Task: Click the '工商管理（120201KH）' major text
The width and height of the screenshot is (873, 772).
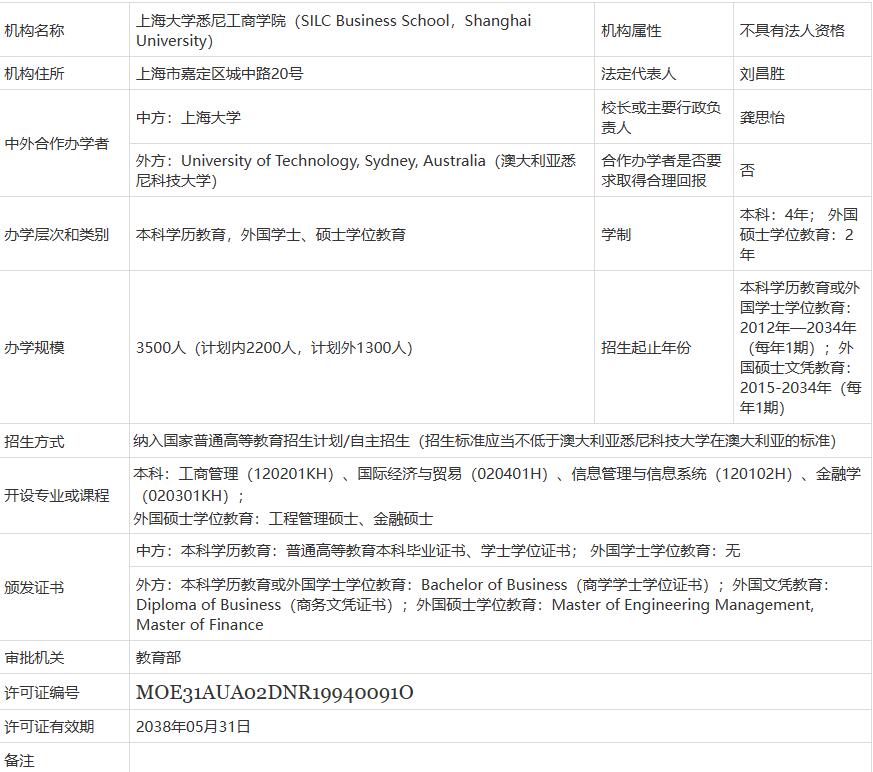Action: click(x=256, y=474)
